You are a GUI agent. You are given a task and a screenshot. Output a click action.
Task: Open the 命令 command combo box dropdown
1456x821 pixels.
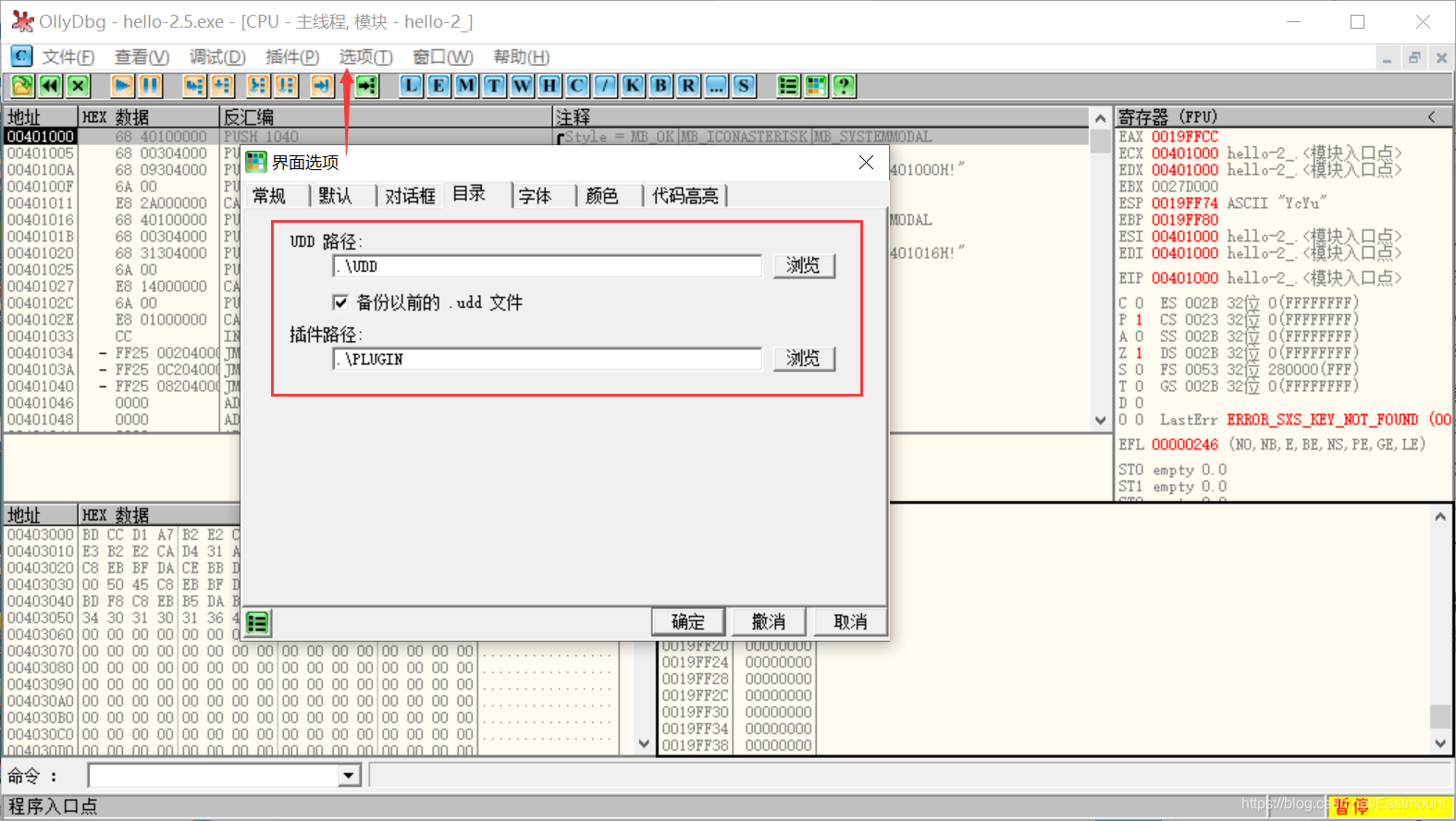point(349,776)
